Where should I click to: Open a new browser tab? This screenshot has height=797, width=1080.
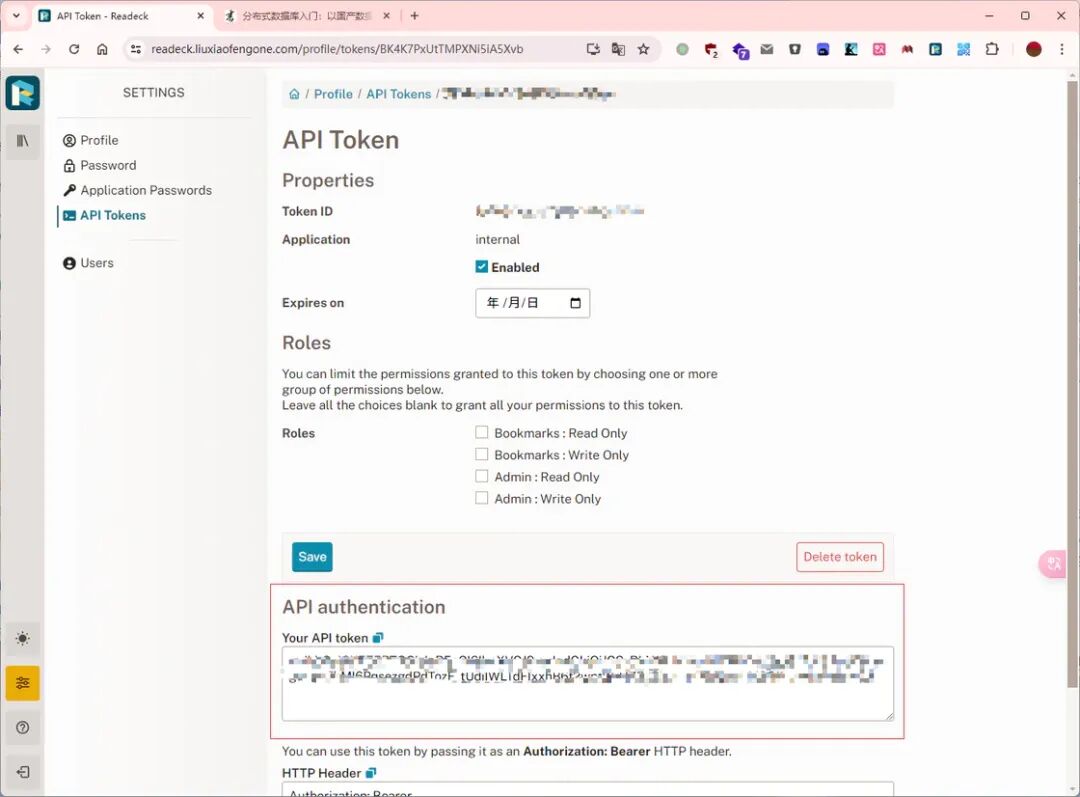click(x=415, y=15)
